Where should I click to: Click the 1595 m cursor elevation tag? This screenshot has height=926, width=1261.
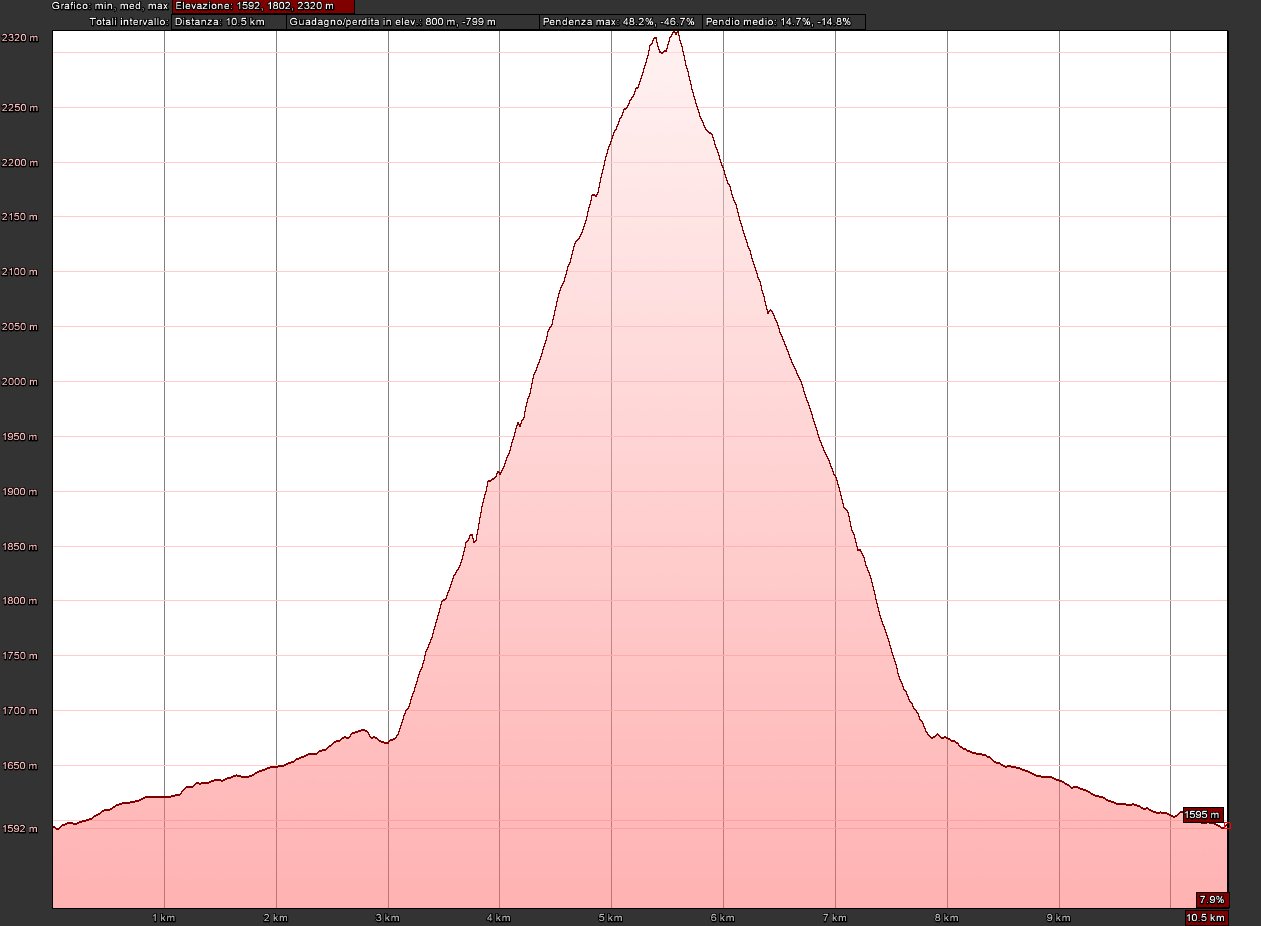click(x=1202, y=815)
